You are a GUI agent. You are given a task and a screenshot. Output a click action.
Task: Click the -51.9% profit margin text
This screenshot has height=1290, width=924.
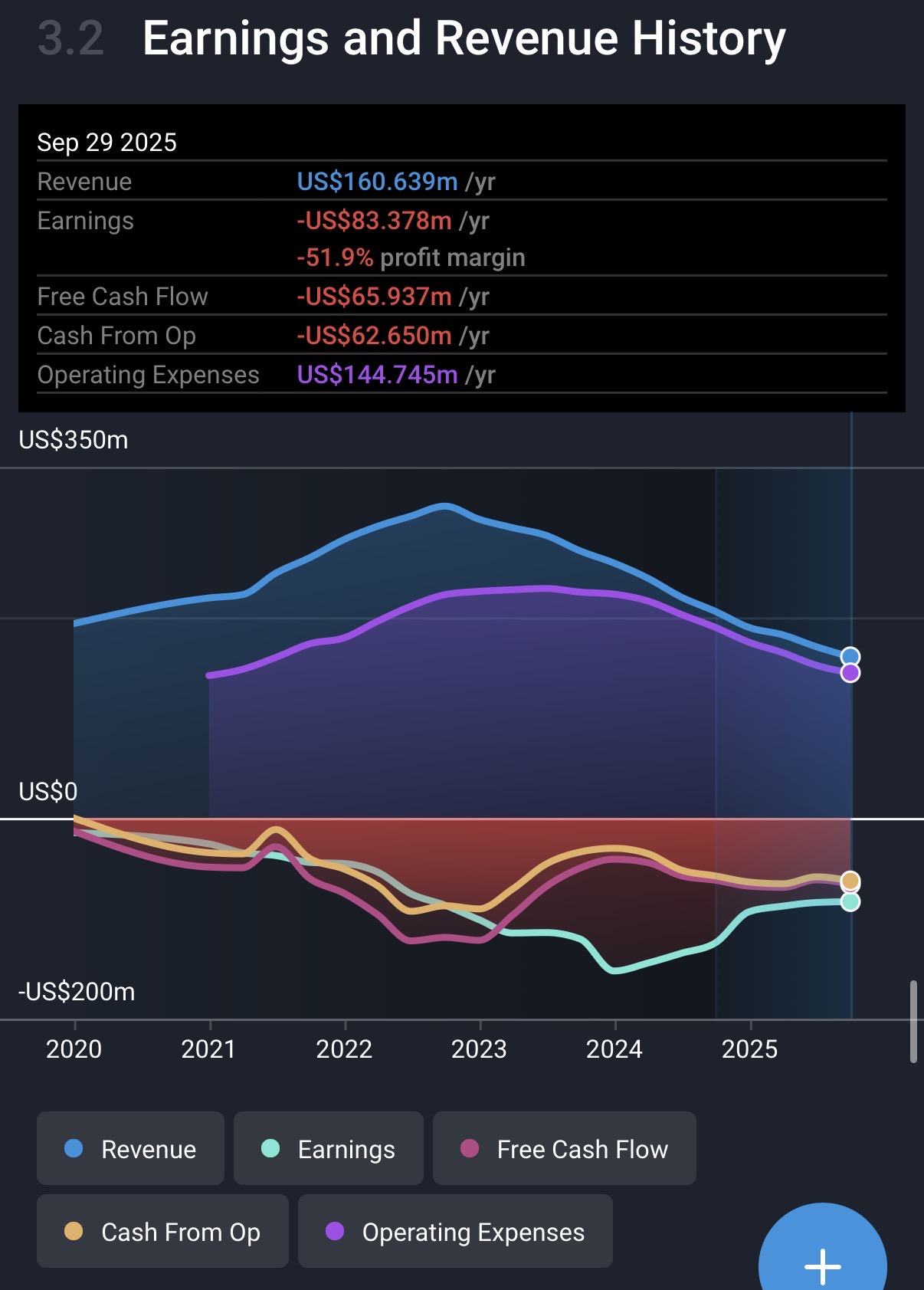411,258
